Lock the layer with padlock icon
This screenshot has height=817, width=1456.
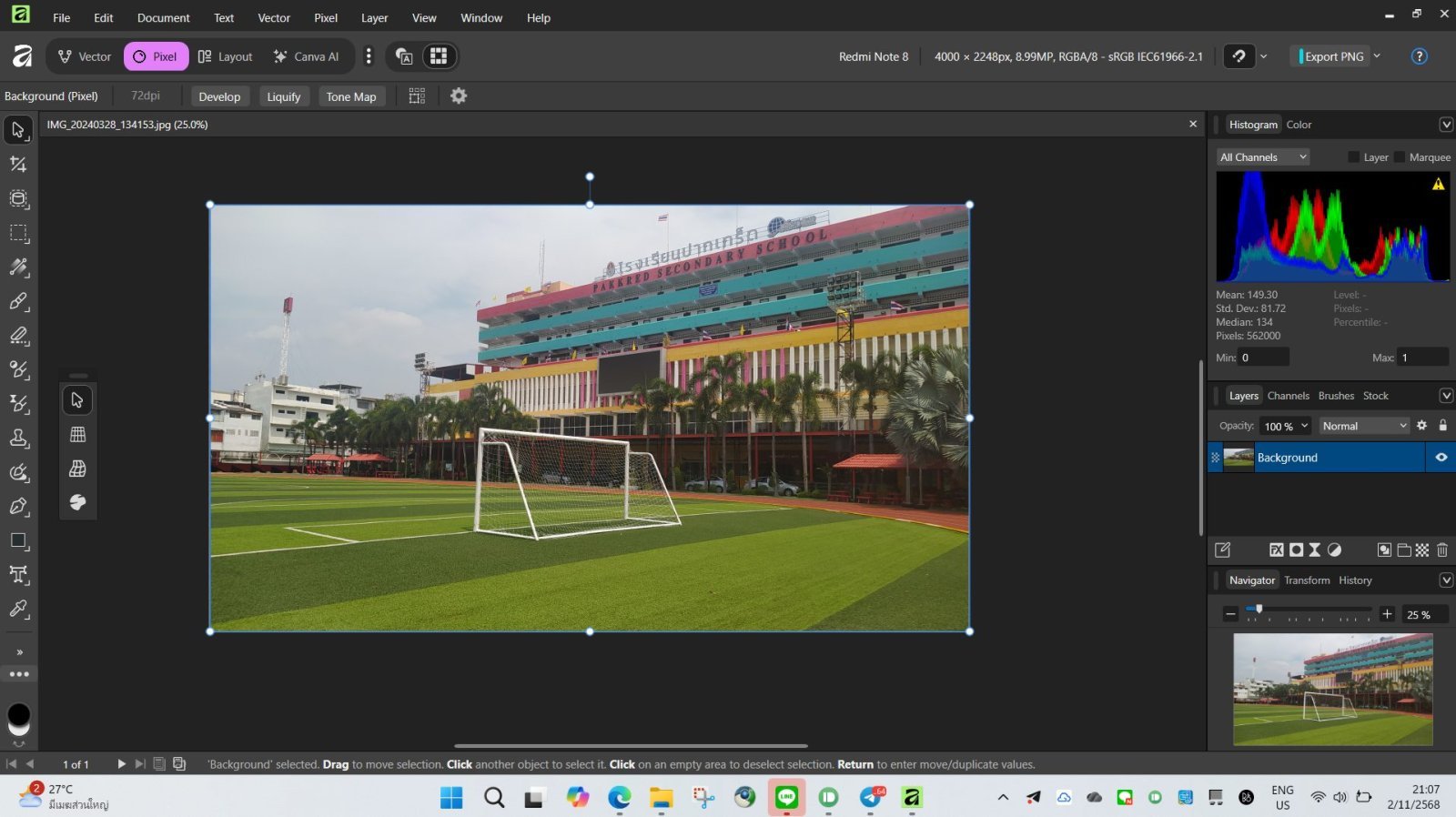[1442, 426]
